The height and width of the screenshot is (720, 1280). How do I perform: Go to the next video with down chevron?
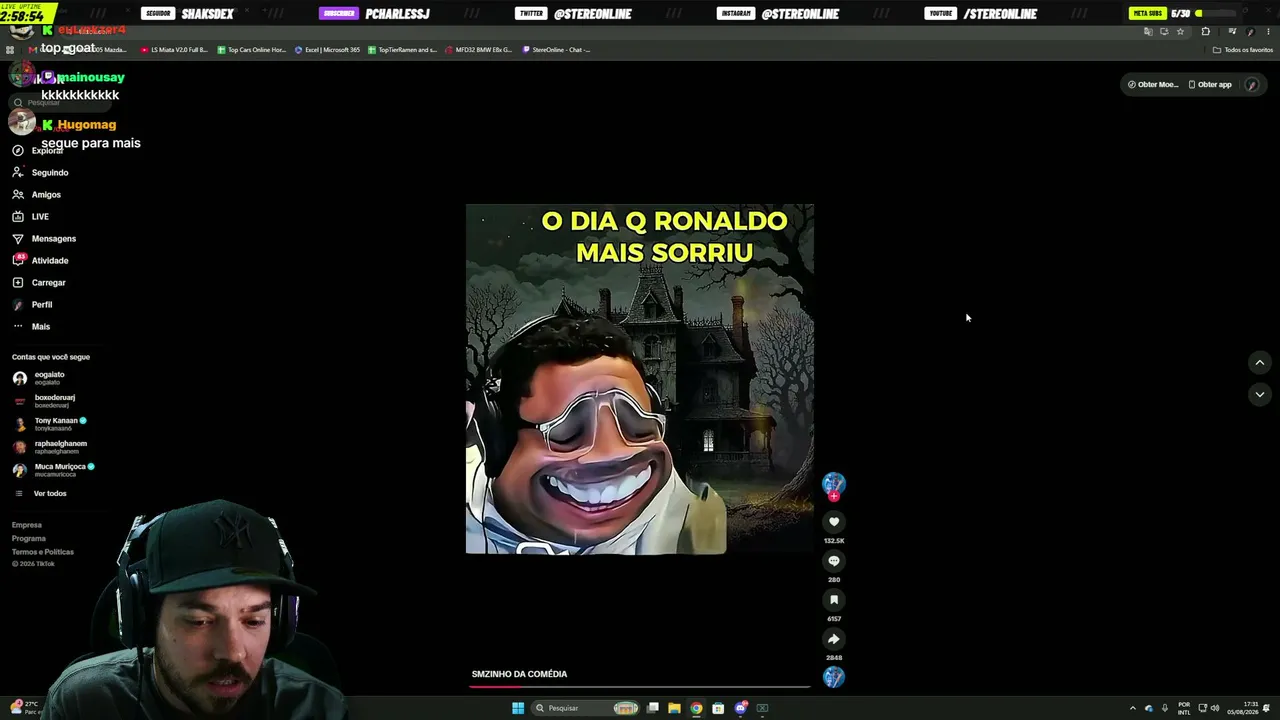pyautogui.click(x=1260, y=395)
